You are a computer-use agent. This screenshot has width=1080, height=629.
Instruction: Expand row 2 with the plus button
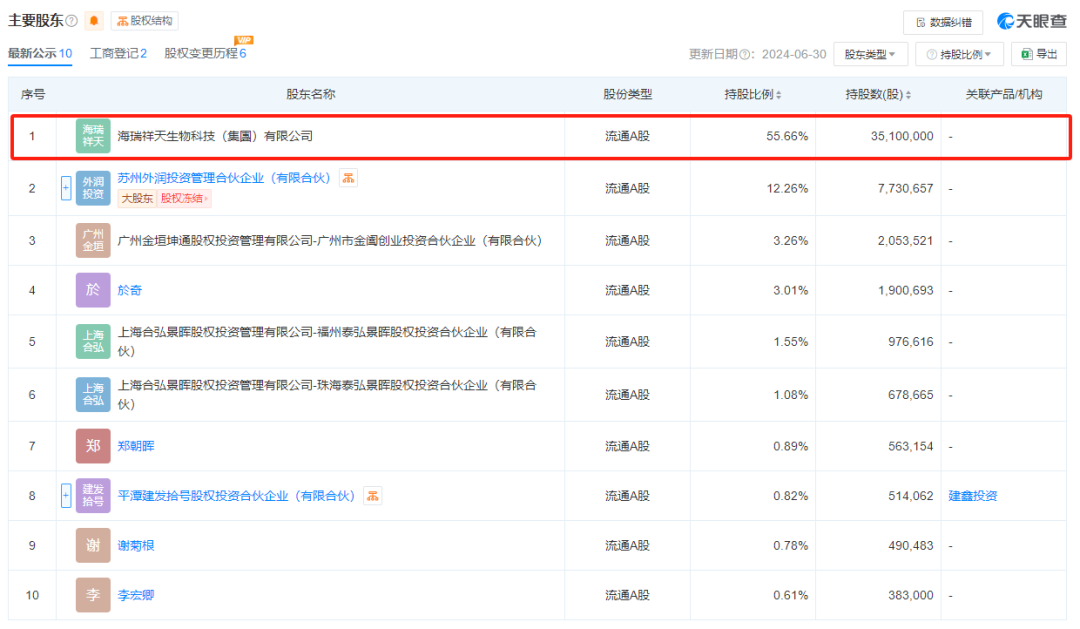tap(66, 188)
